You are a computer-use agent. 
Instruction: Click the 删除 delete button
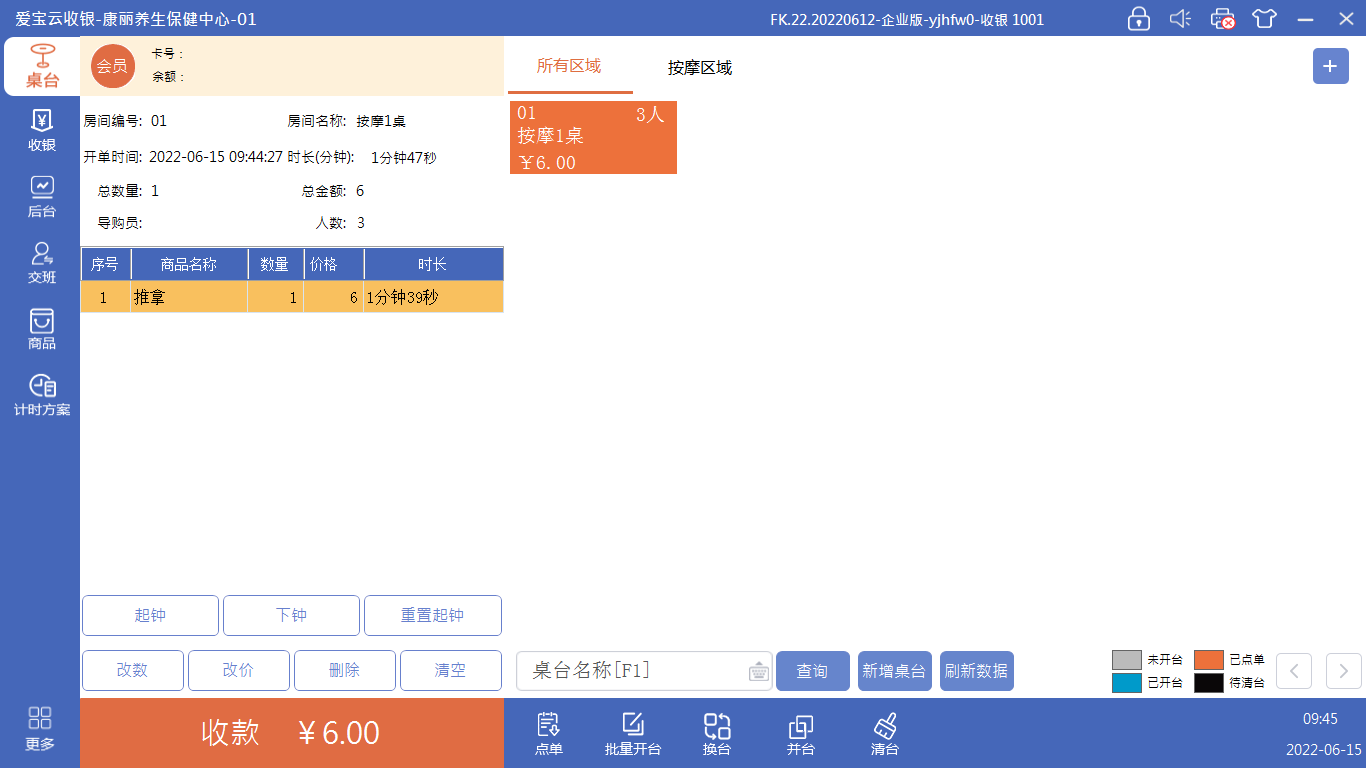pyautogui.click(x=345, y=670)
